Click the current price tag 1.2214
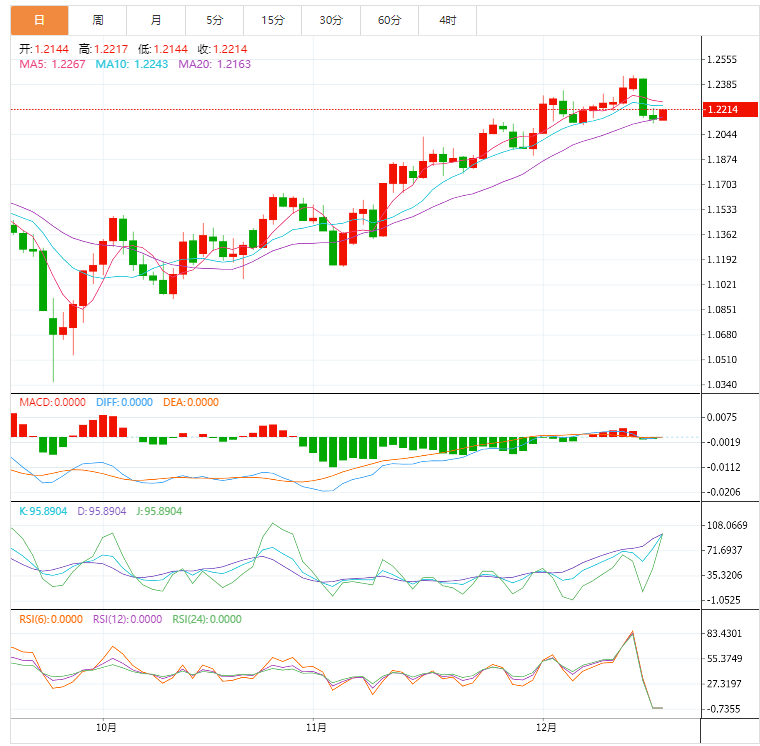Image resolution: width=760 pixels, height=746 pixels. pyautogui.click(x=722, y=109)
